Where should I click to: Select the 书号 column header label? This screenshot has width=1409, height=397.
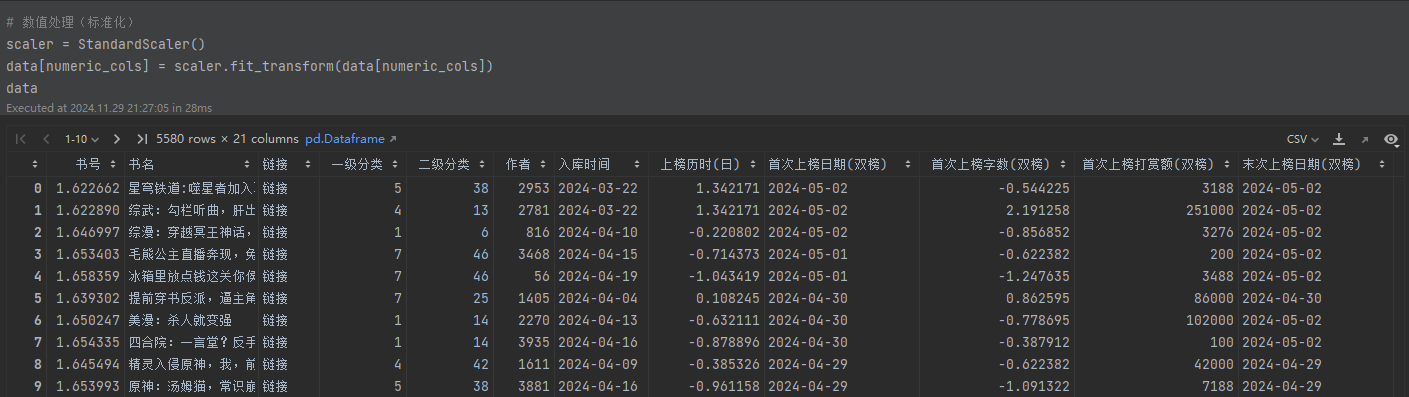[89, 164]
